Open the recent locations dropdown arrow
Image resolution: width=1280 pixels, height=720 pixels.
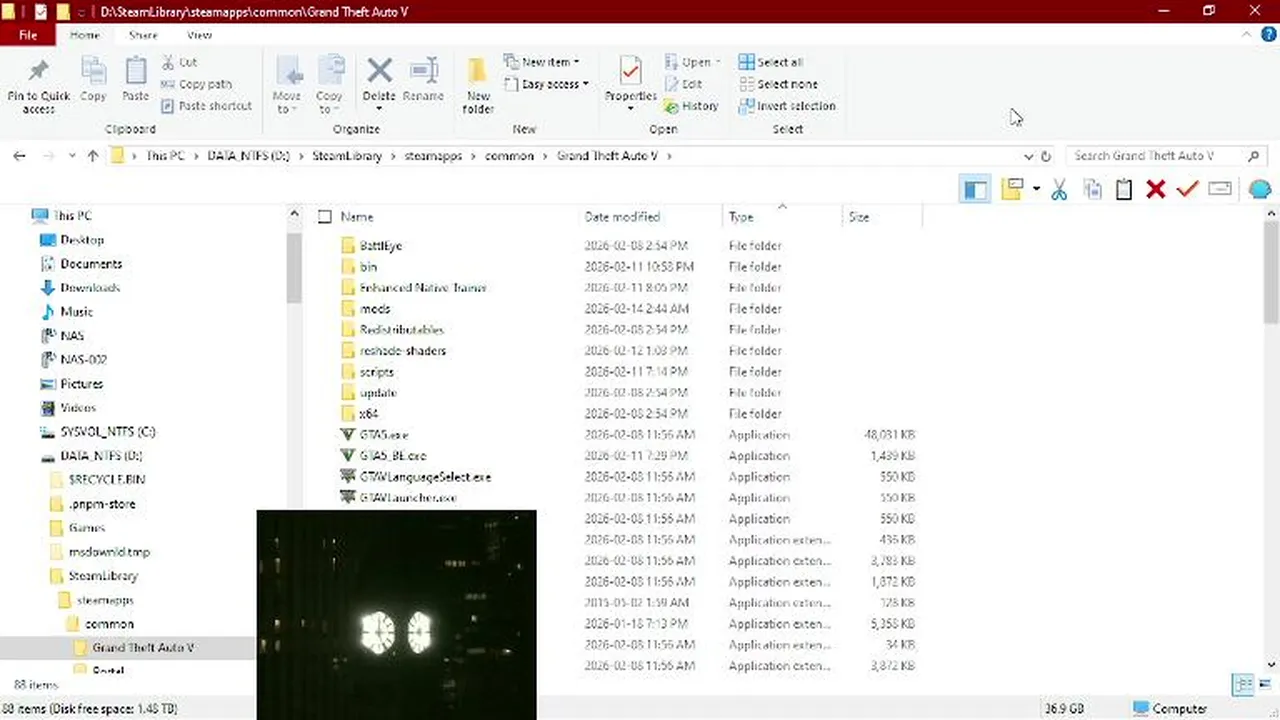72,156
